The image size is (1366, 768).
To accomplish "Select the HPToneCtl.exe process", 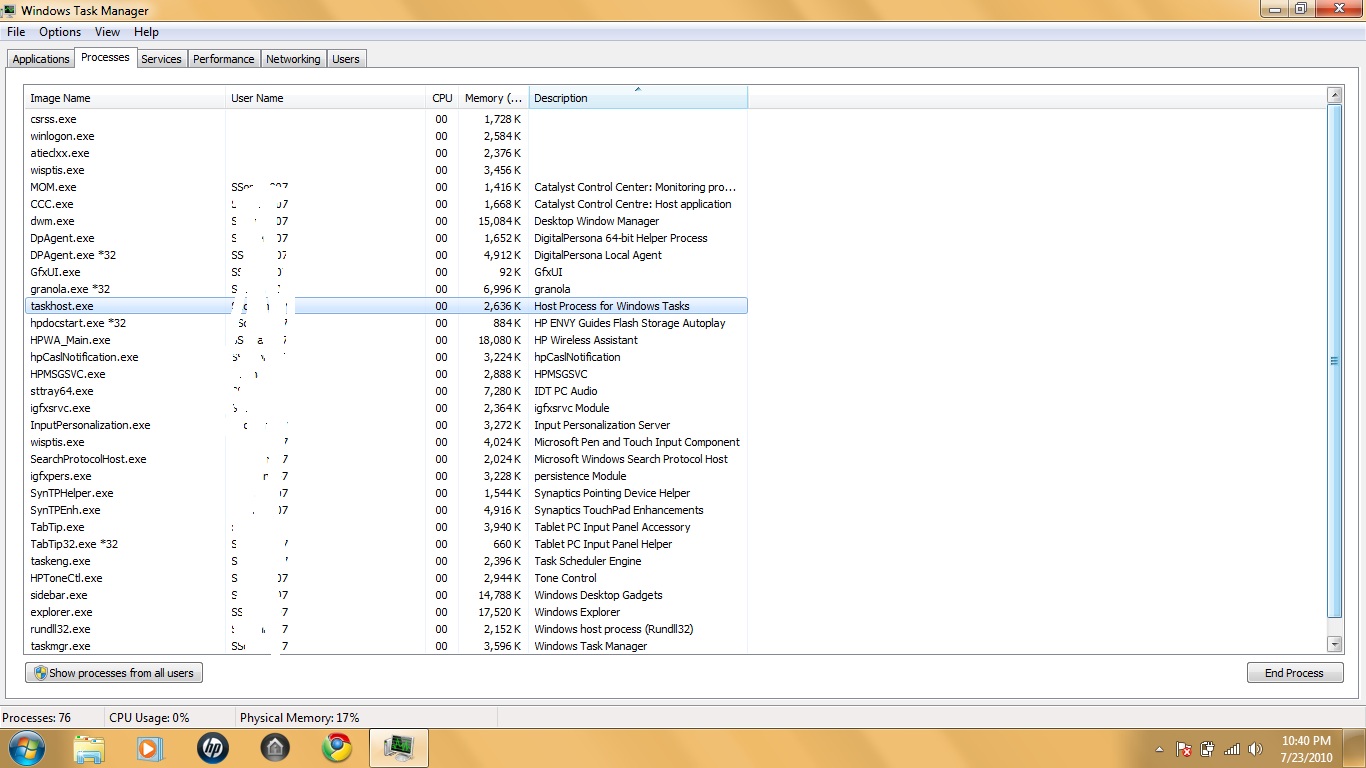I will coord(386,578).
